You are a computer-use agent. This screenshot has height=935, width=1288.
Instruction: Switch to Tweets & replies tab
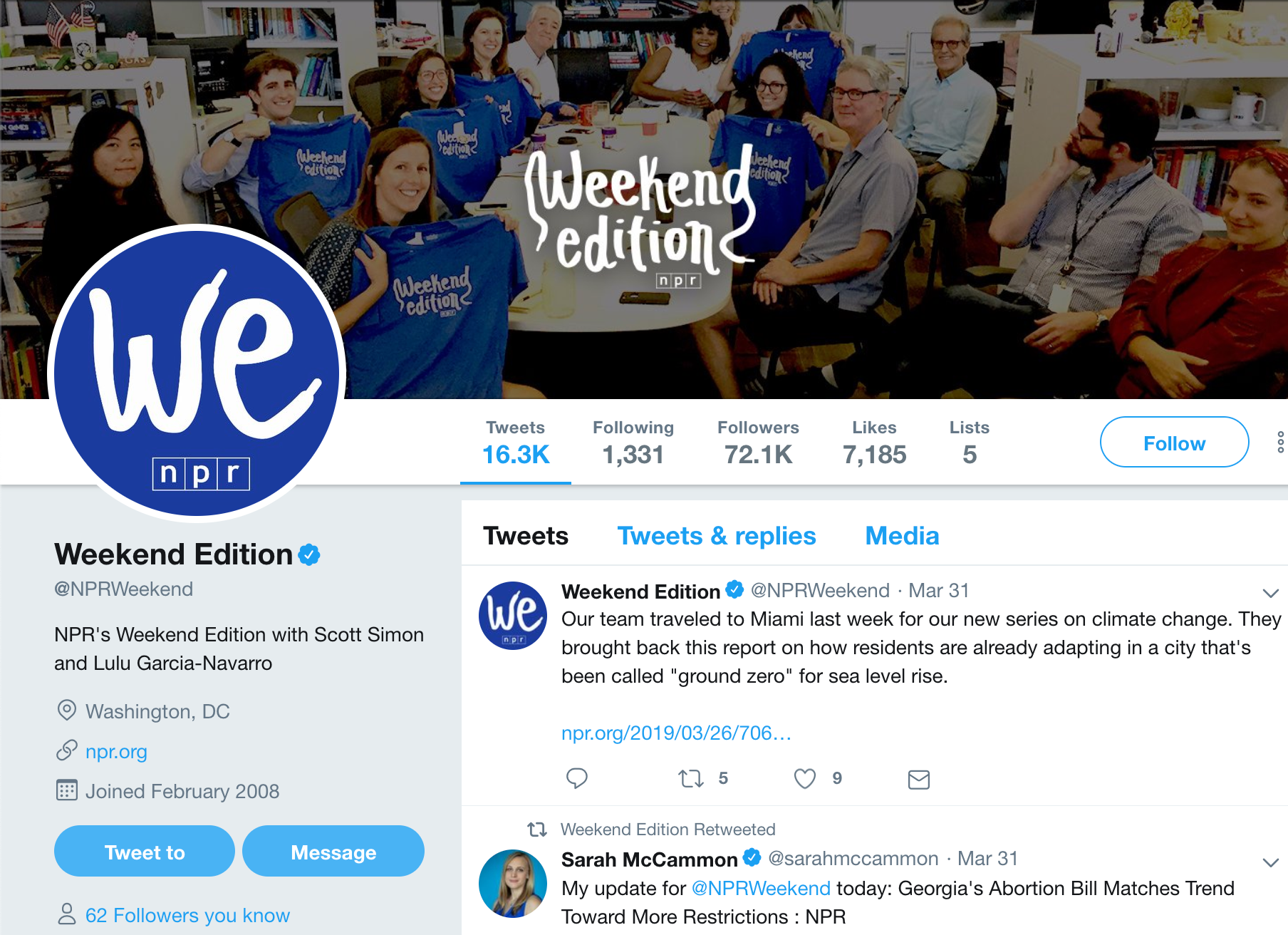pos(716,536)
